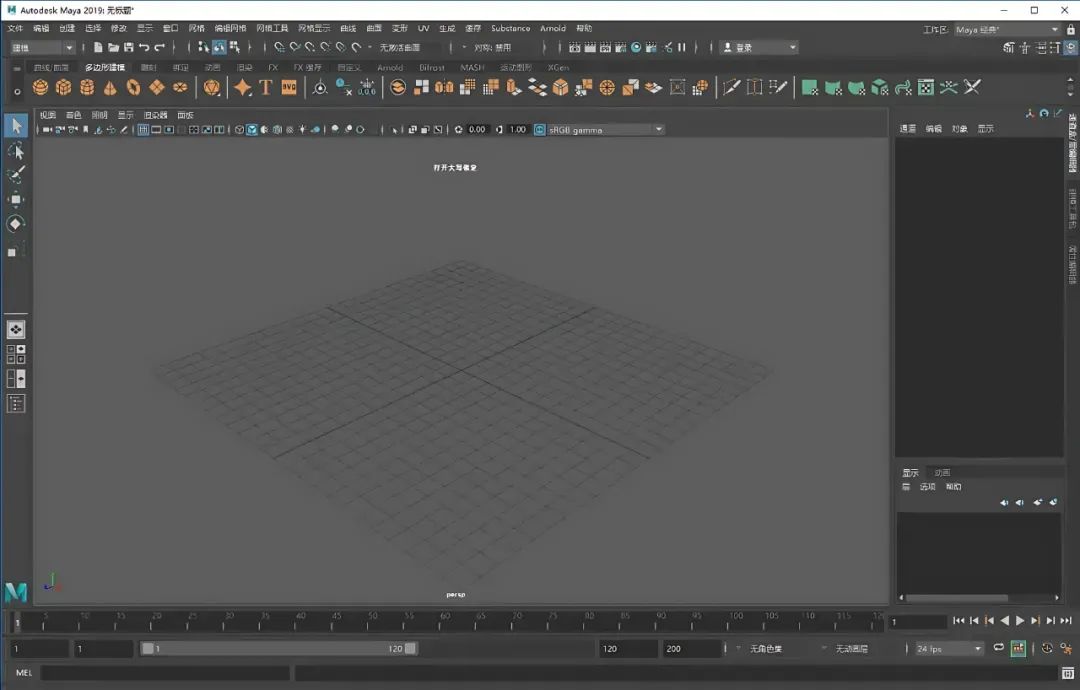Activate the Select tool arrow
The image size is (1080, 690).
coord(16,125)
